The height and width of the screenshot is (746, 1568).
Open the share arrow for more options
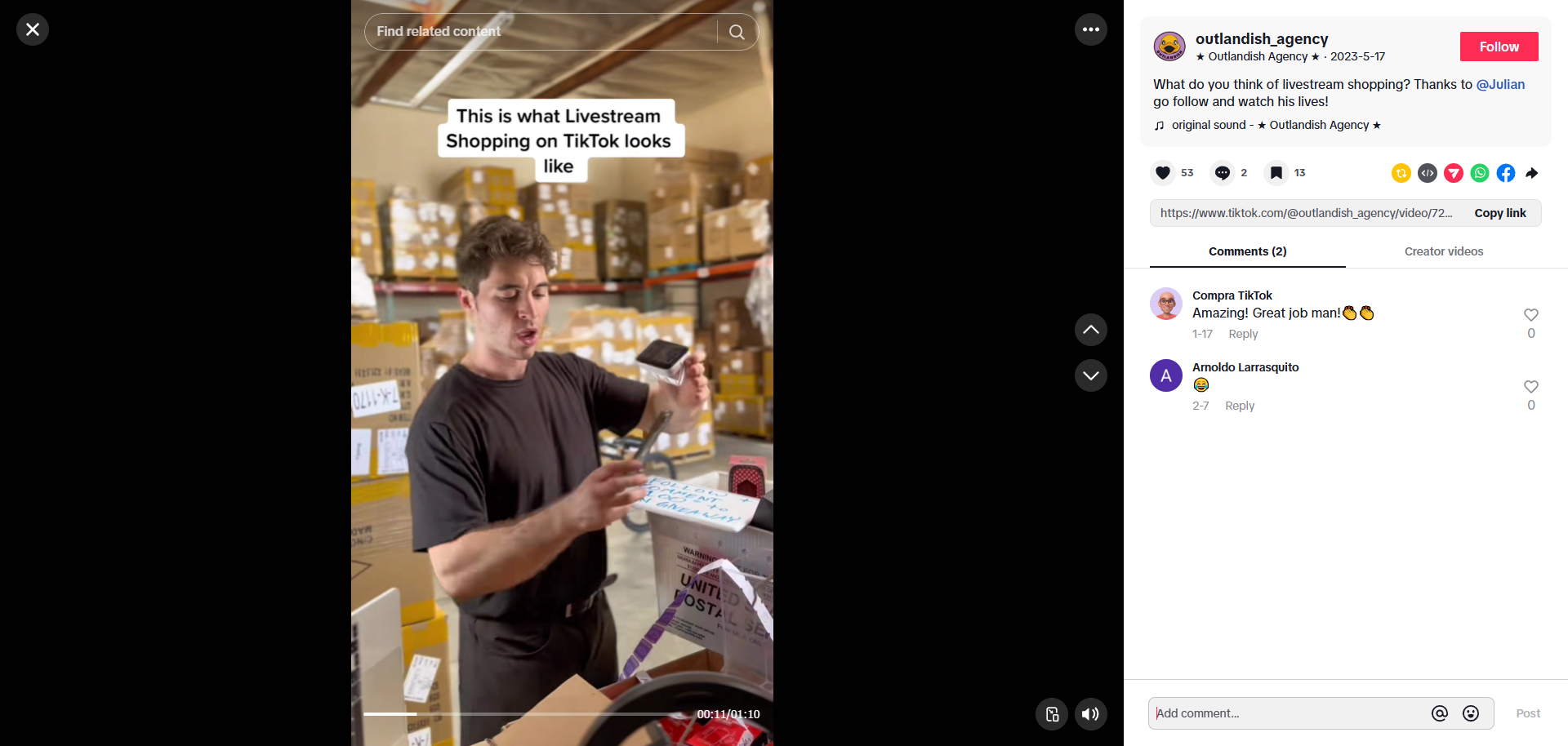pyautogui.click(x=1532, y=173)
